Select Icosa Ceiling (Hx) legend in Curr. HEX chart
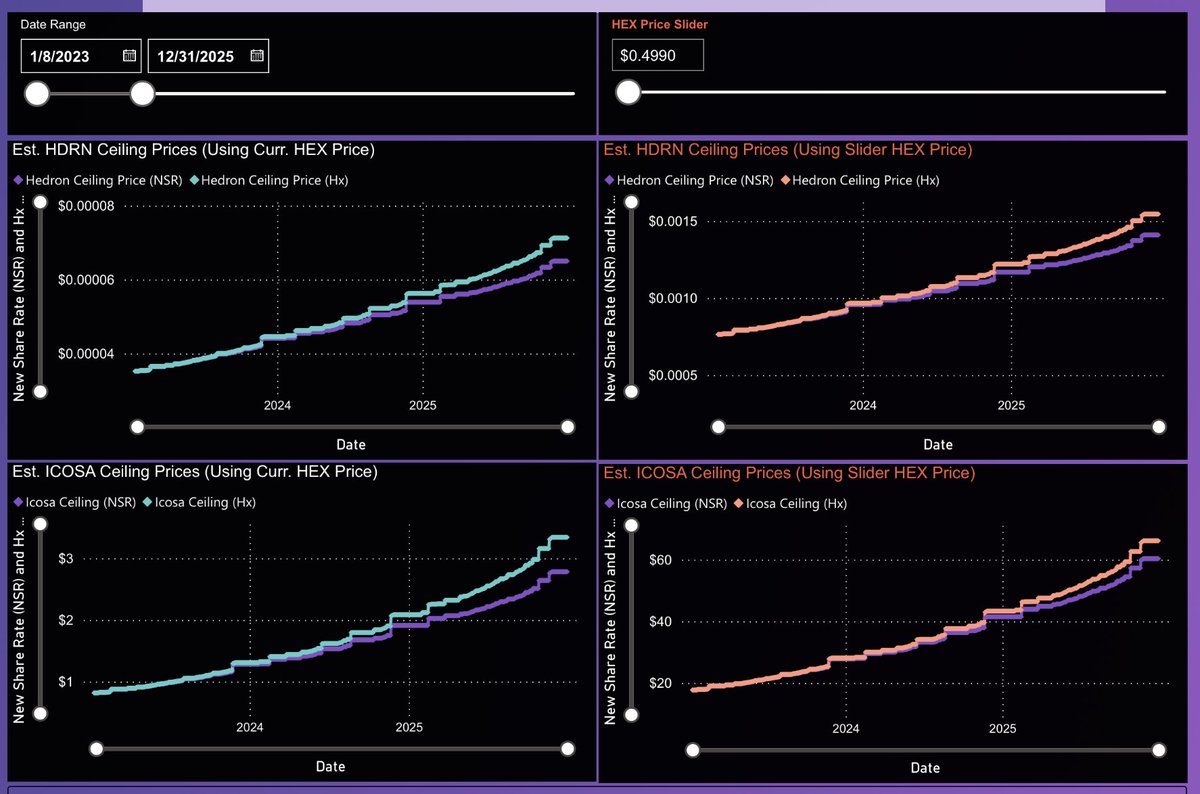The image size is (1200, 794). coord(199,502)
